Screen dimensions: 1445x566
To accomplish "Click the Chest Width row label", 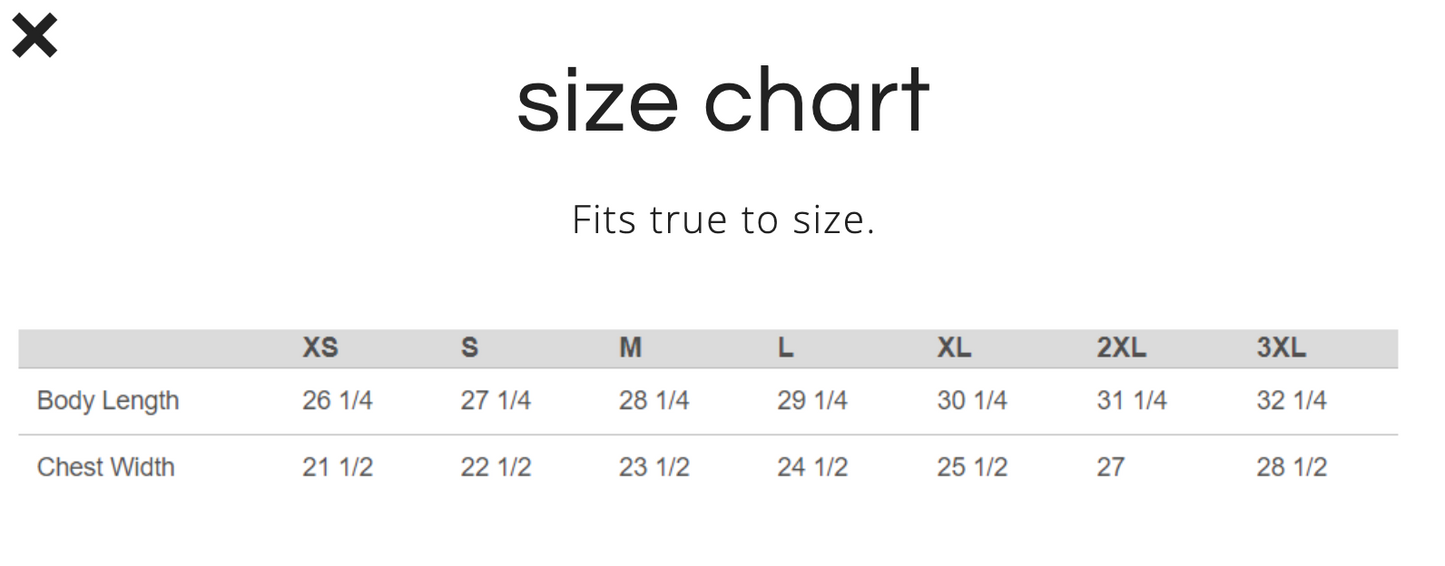I will [x=106, y=467].
